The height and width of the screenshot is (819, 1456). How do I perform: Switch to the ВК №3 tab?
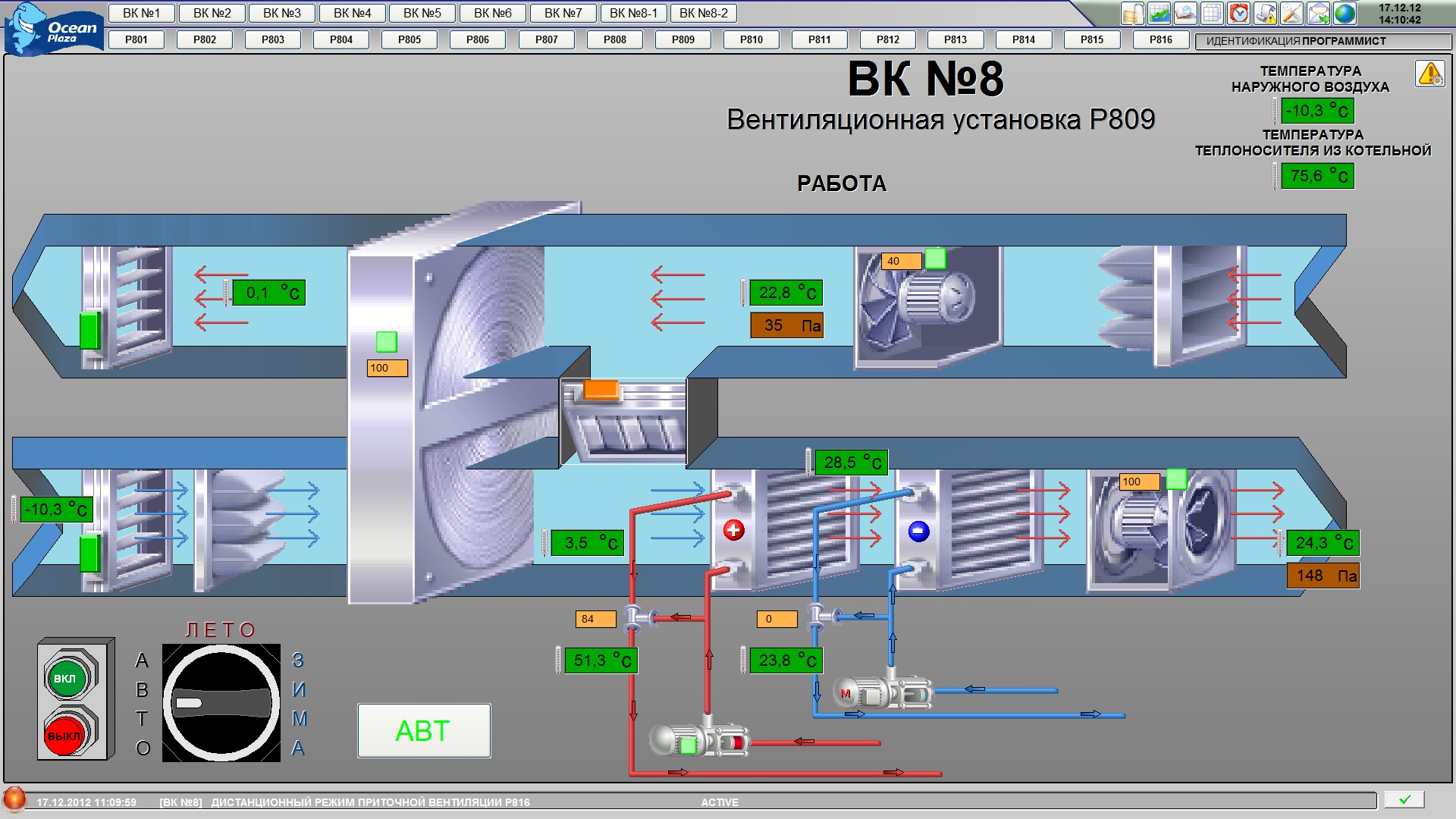[x=282, y=13]
